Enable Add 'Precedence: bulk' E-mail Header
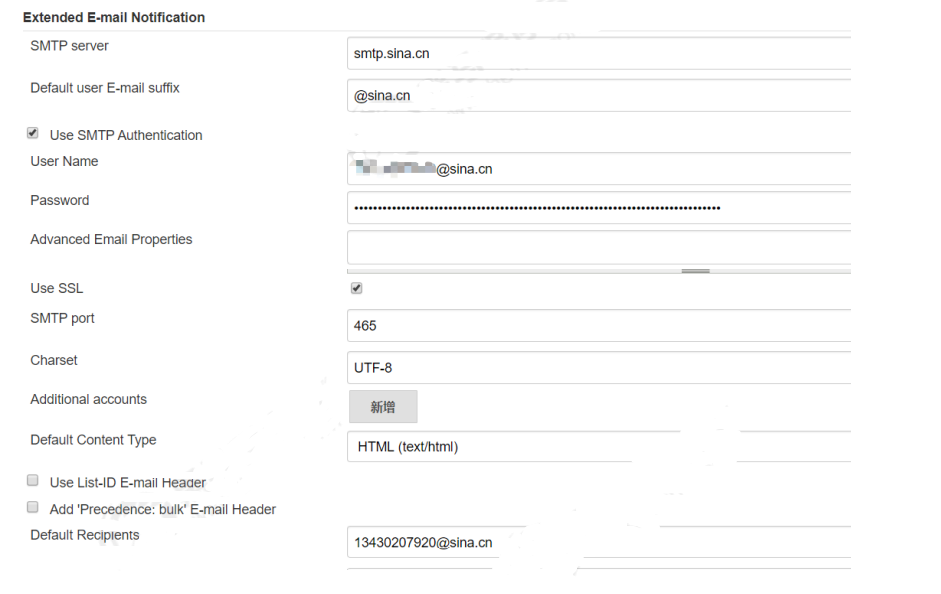The image size is (941, 594). pos(33,508)
